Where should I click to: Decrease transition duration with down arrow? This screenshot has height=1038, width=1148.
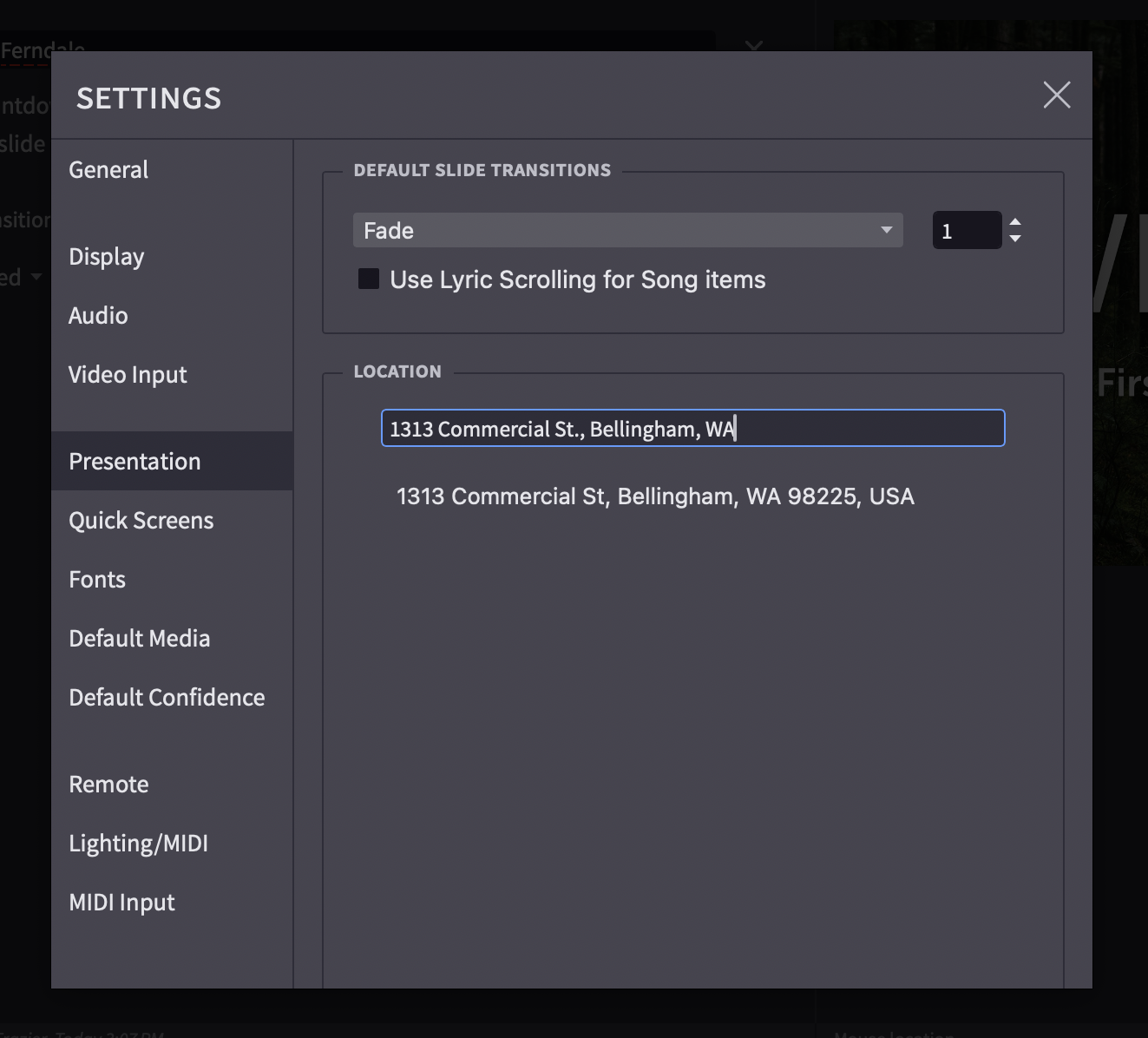tap(1015, 239)
